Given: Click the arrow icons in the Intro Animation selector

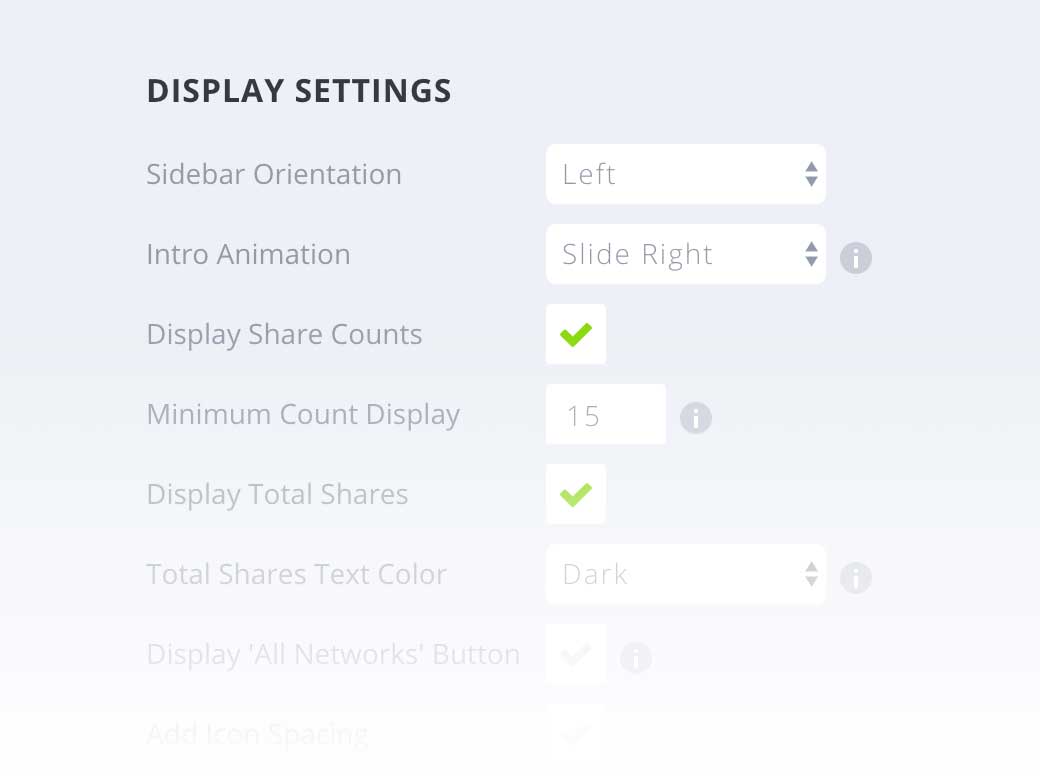Looking at the screenshot, I should [810, 254].
